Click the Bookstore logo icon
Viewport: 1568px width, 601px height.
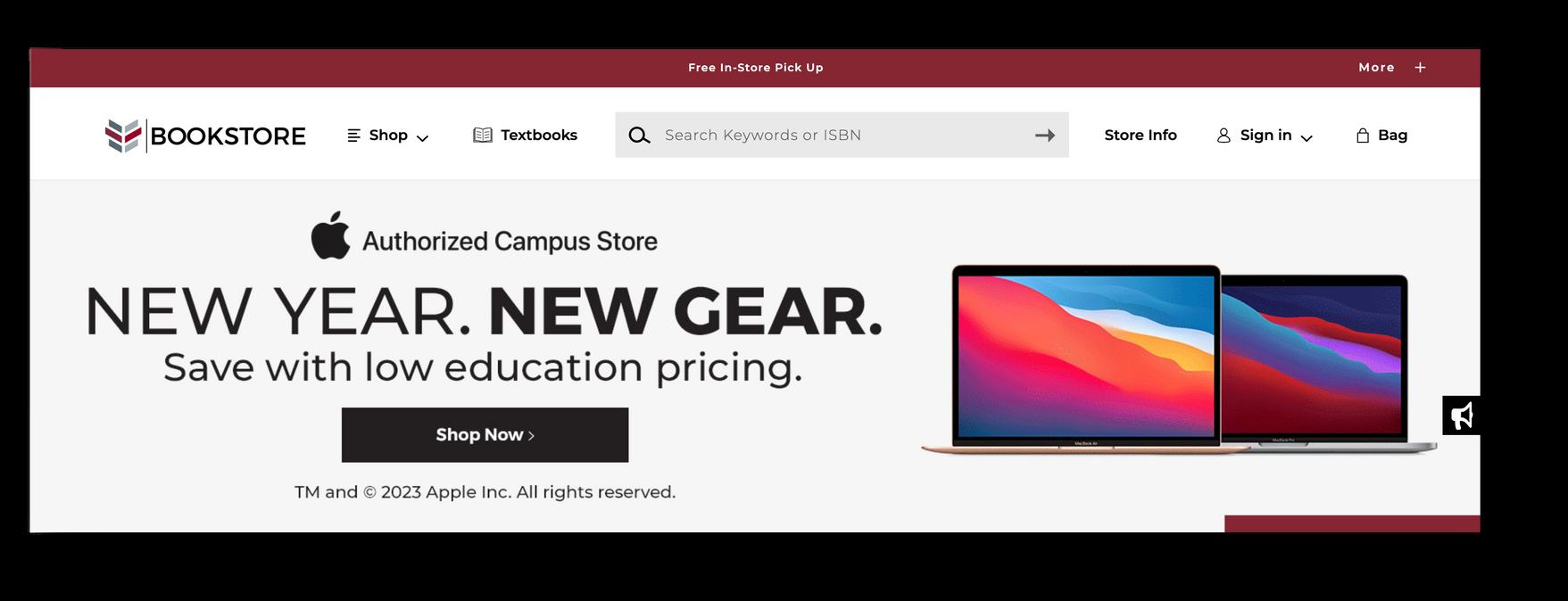click(123, 136)
